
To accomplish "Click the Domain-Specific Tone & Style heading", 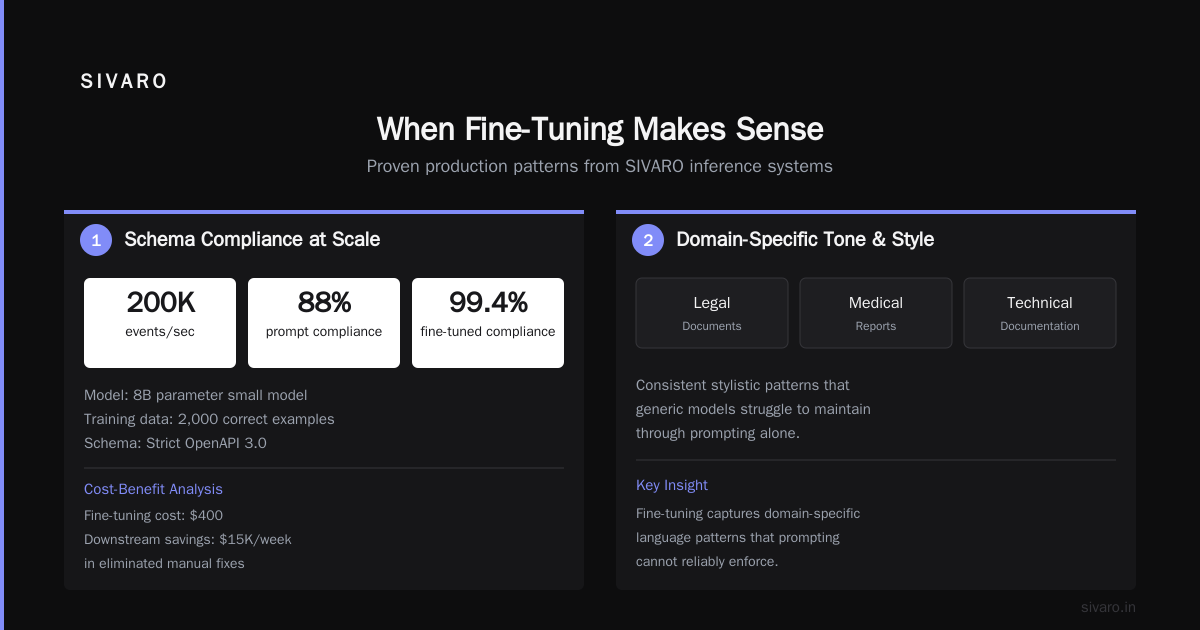I will click(x=805, y=240).
